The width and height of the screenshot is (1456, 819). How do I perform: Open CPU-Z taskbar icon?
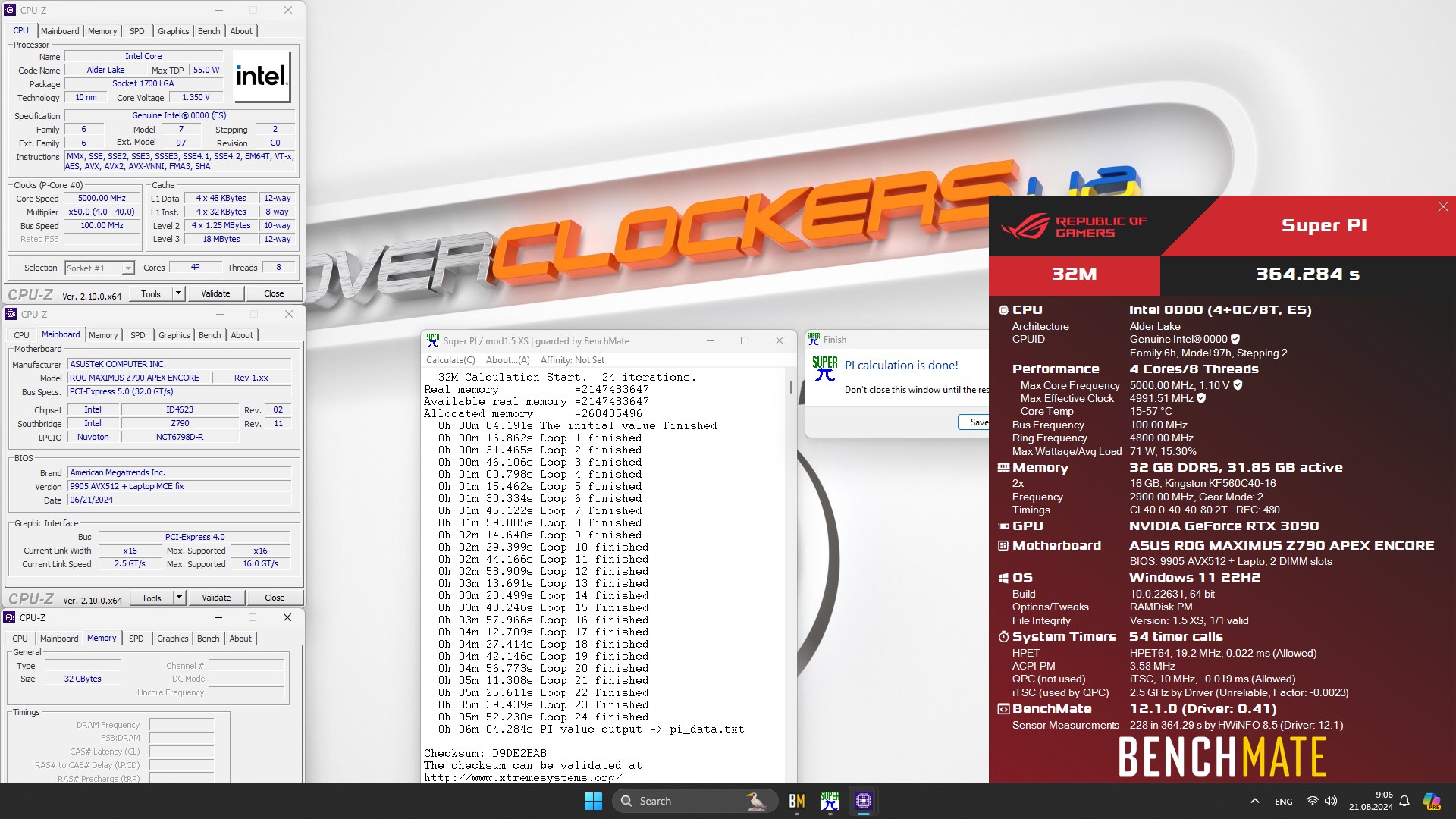864,801
